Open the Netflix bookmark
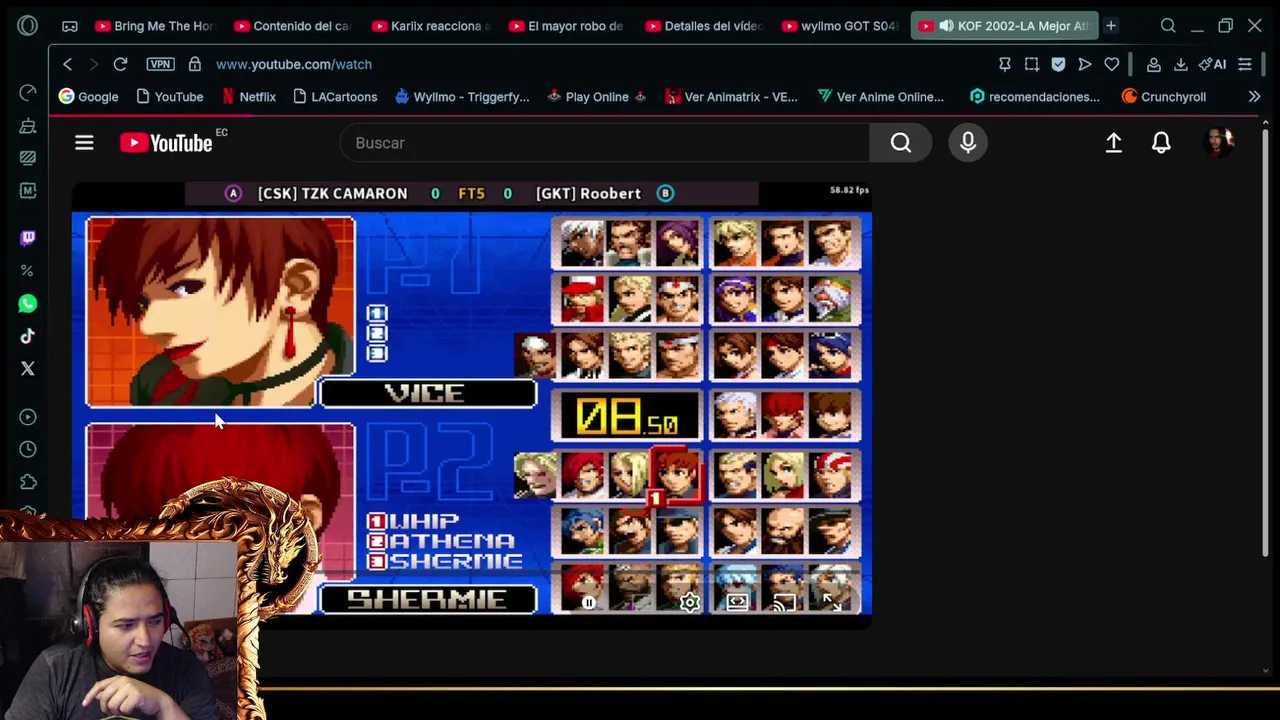Viewport: 1280px width, 720px height. [x=248, y=97]
